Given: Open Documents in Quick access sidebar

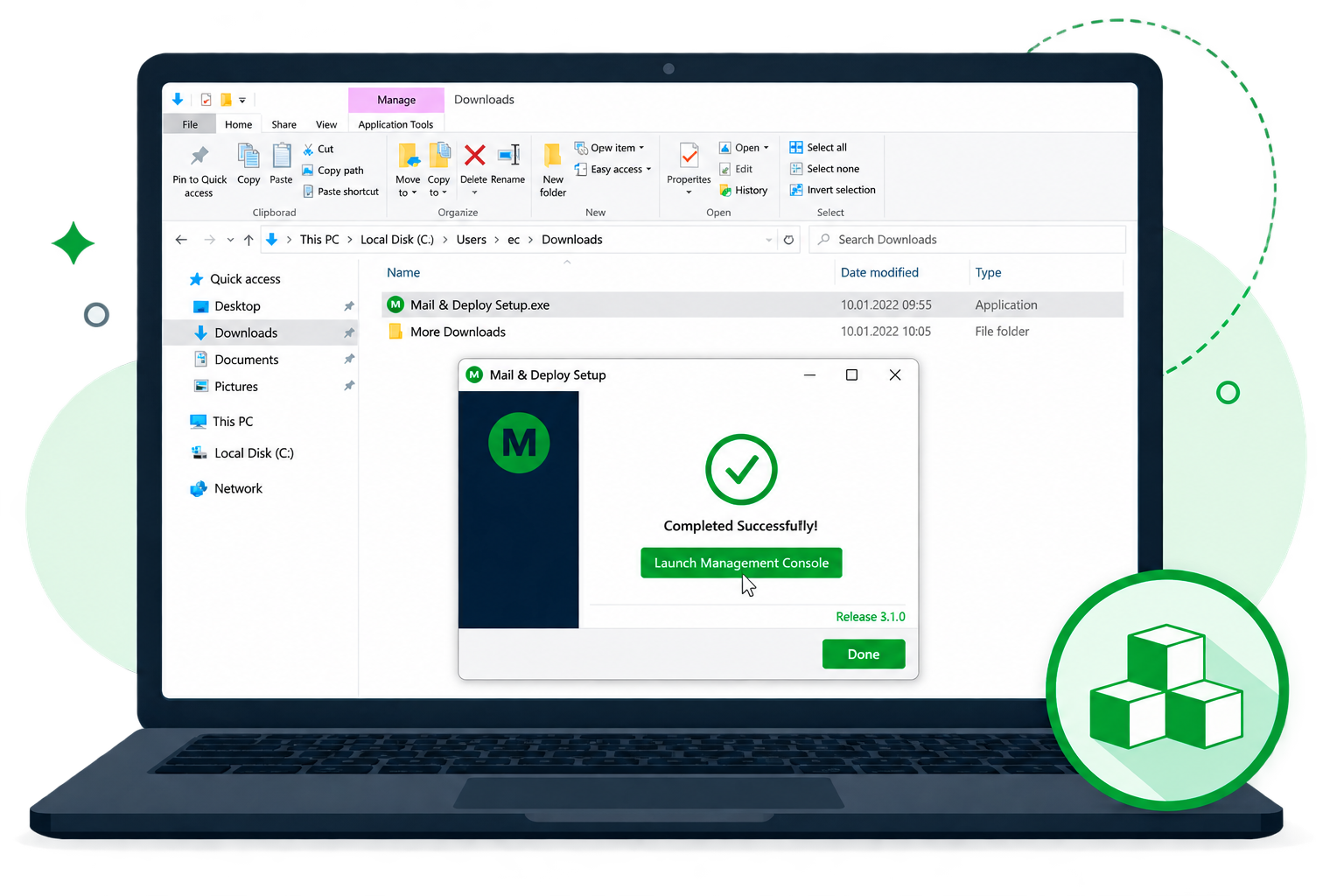Looking at the screenshot, I should (247, 360).
